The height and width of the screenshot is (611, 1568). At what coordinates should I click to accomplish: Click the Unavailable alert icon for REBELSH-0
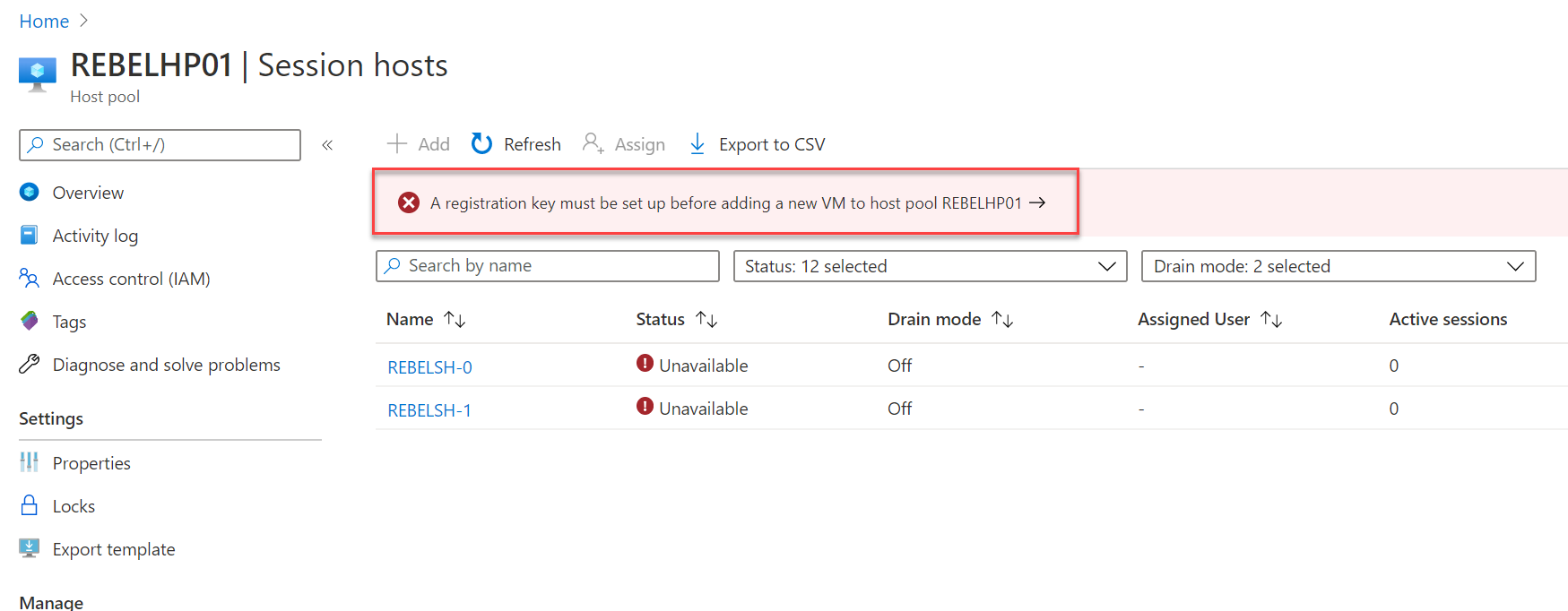click(645, 363)
